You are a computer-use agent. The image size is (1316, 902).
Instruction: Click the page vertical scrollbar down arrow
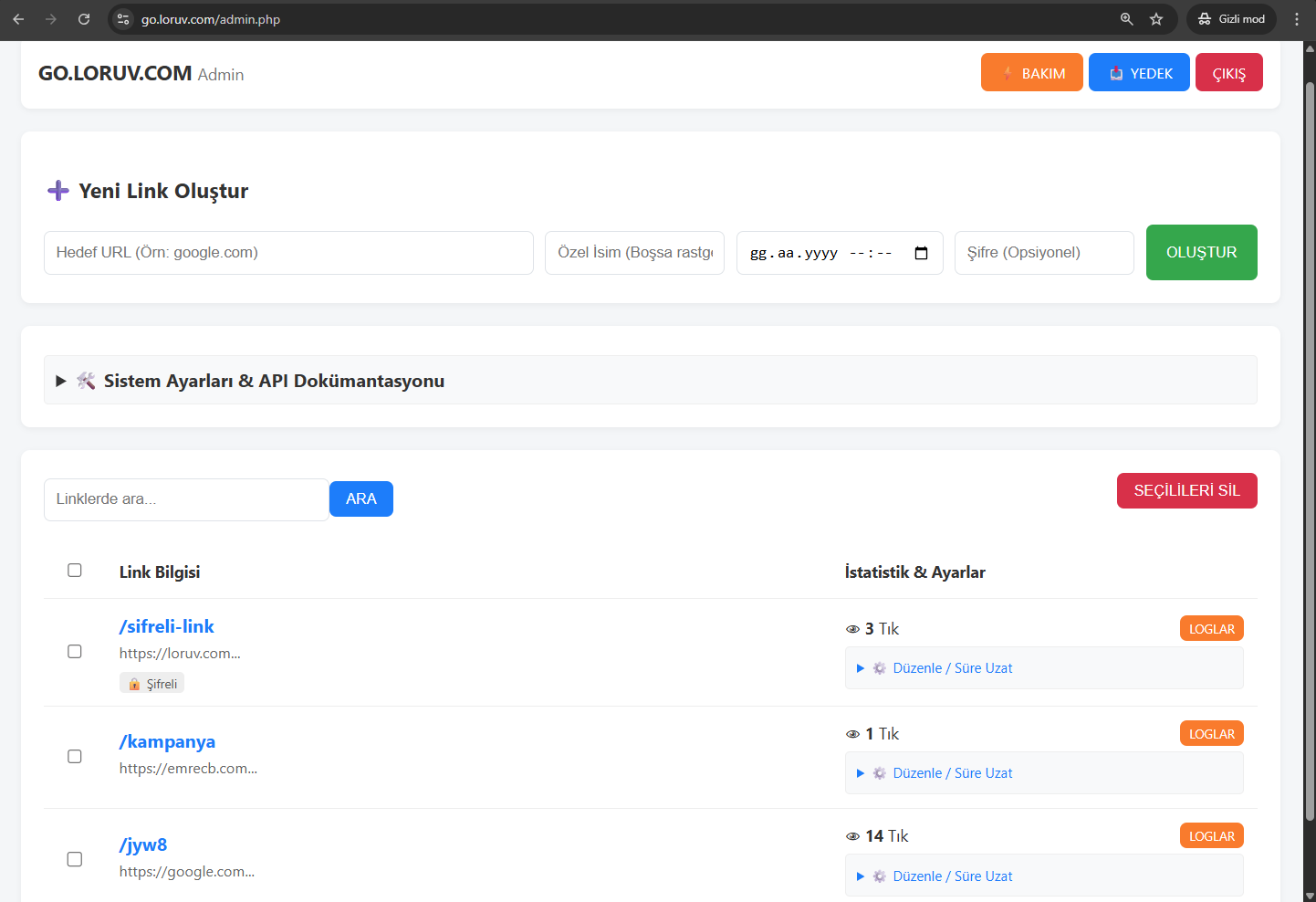[1310, 895]
